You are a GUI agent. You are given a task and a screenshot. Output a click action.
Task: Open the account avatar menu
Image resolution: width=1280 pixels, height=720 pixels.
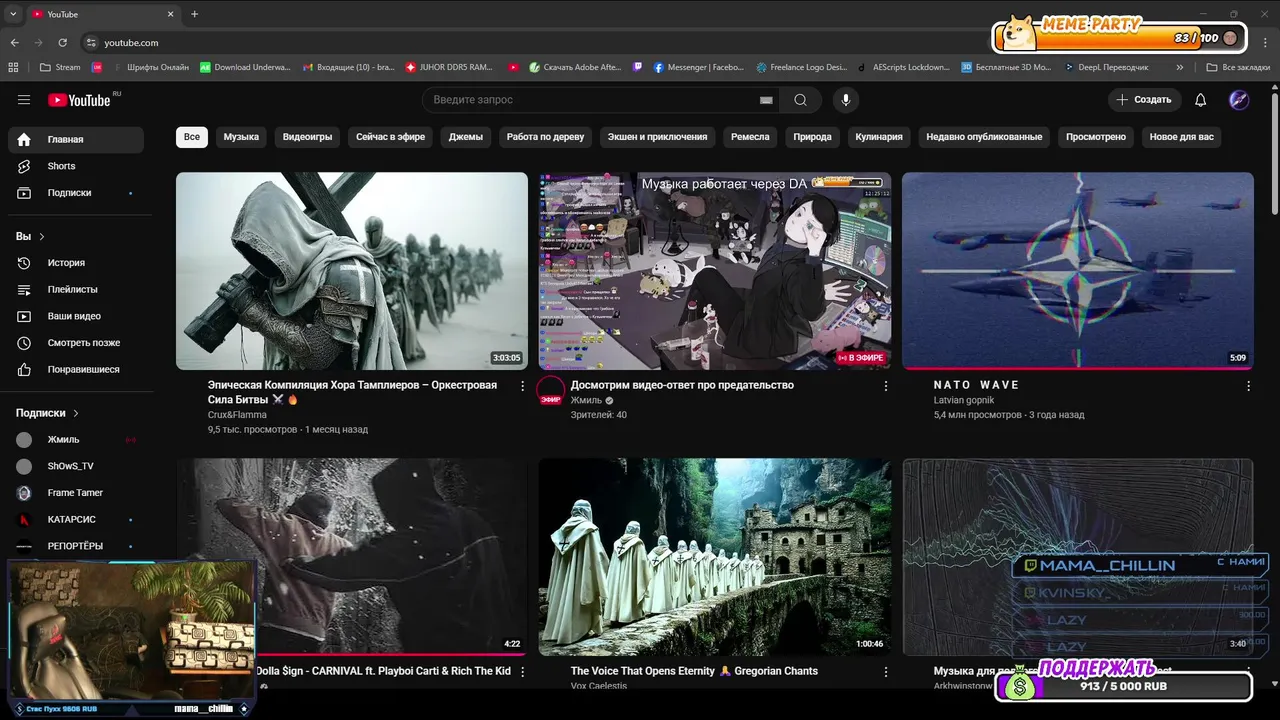click(x=1239, y=100)
